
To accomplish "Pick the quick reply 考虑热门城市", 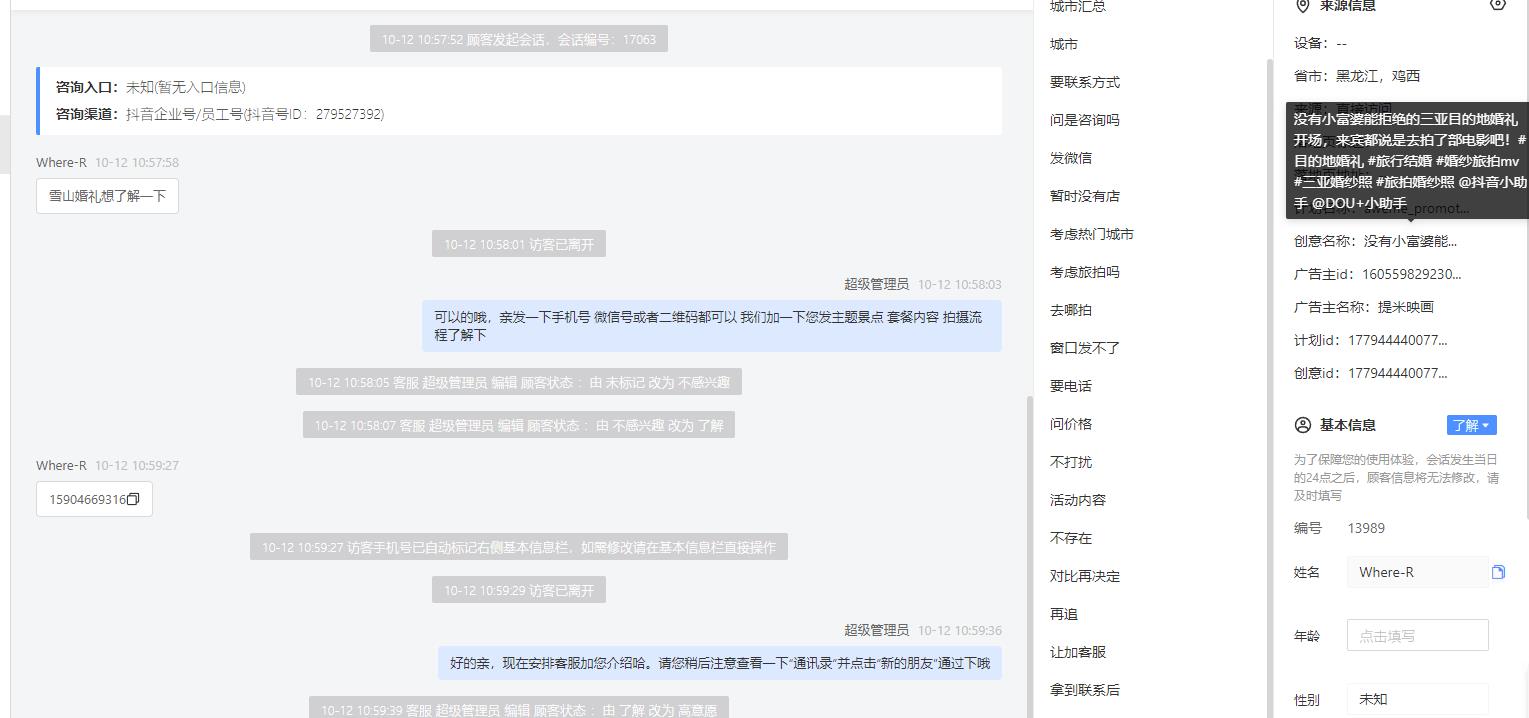I will coord(1092,234).
